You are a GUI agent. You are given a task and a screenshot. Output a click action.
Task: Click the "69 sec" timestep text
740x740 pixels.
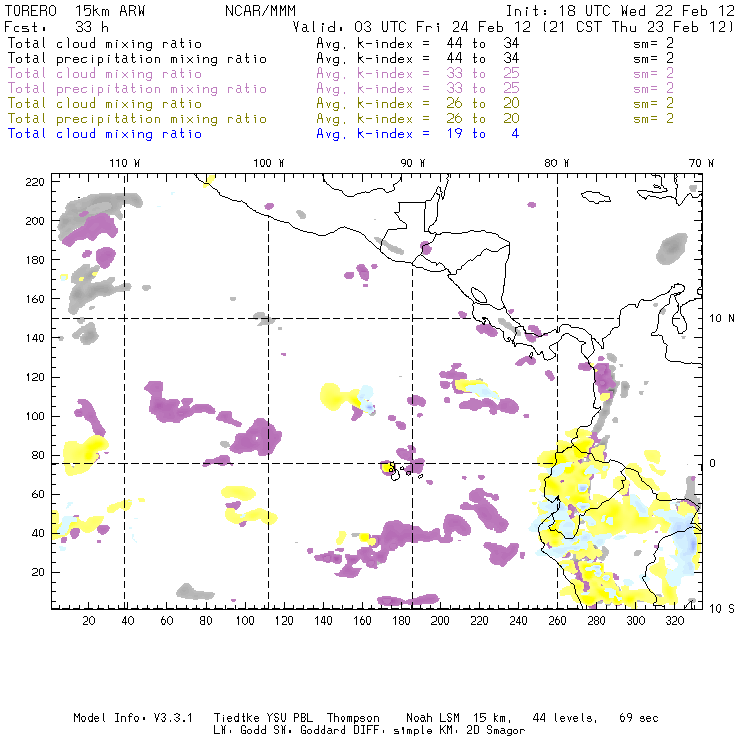[639, 718]
